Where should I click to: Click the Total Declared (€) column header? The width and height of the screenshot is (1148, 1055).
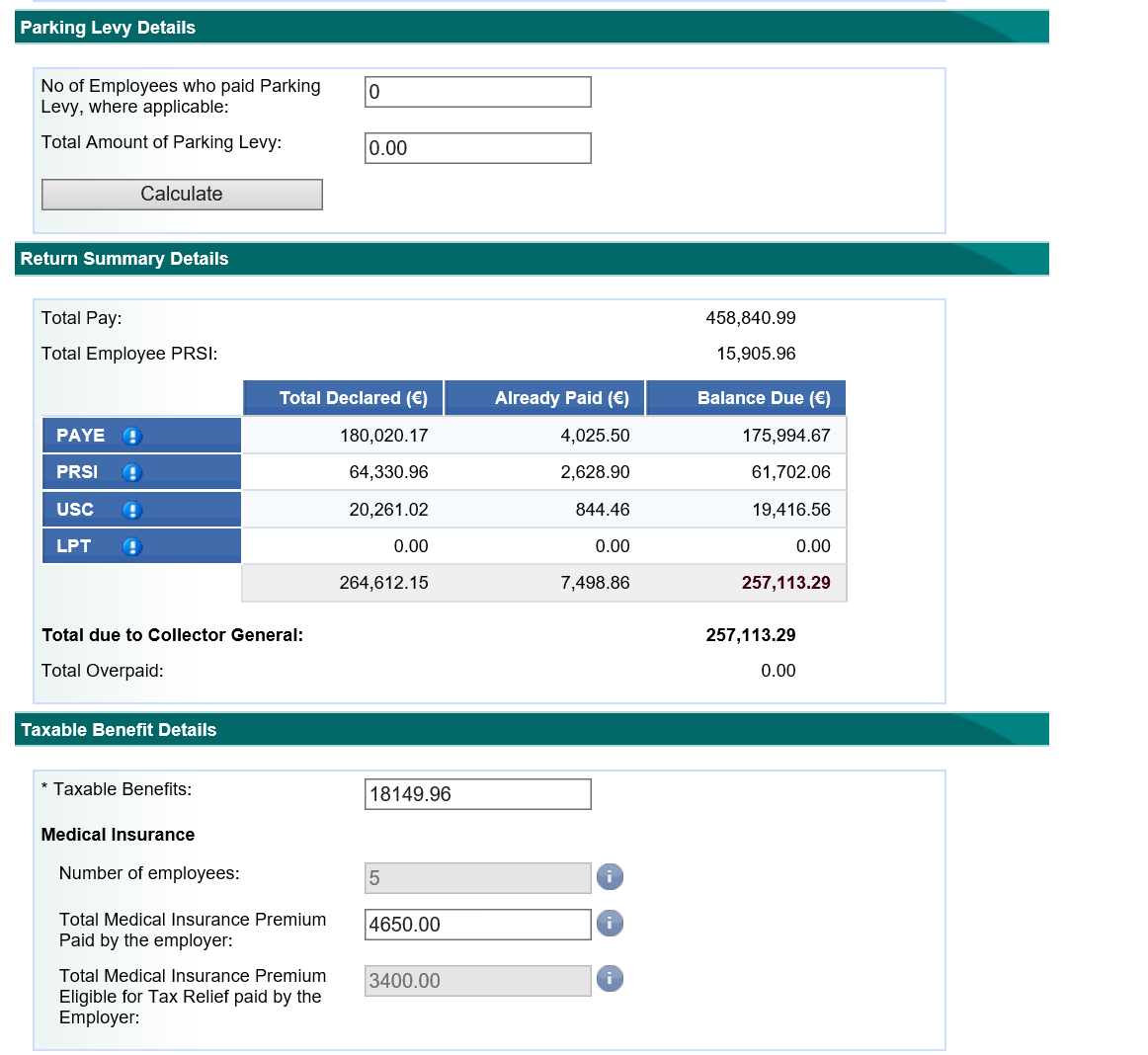tap(344, 398)
